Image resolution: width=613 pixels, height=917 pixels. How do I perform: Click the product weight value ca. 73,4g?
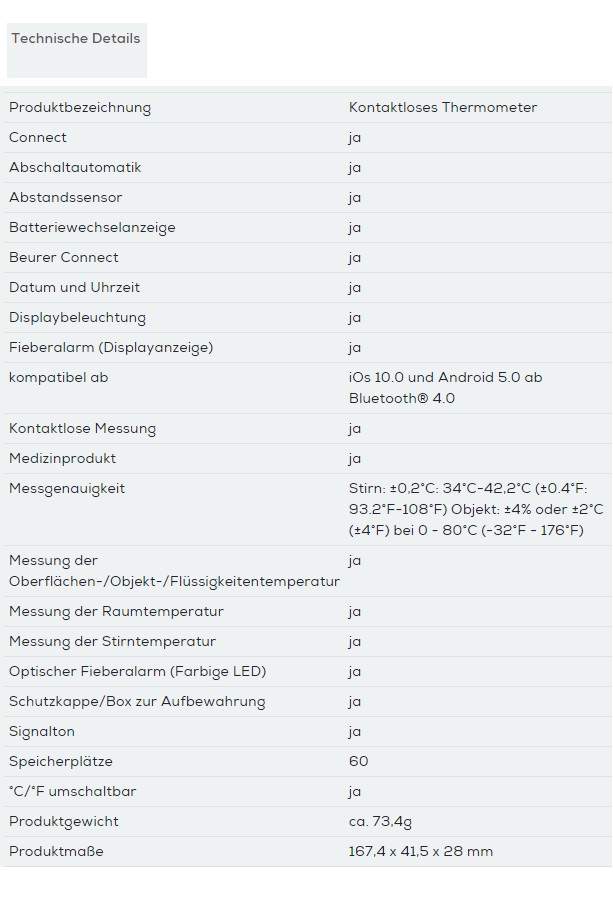[380, 822]
